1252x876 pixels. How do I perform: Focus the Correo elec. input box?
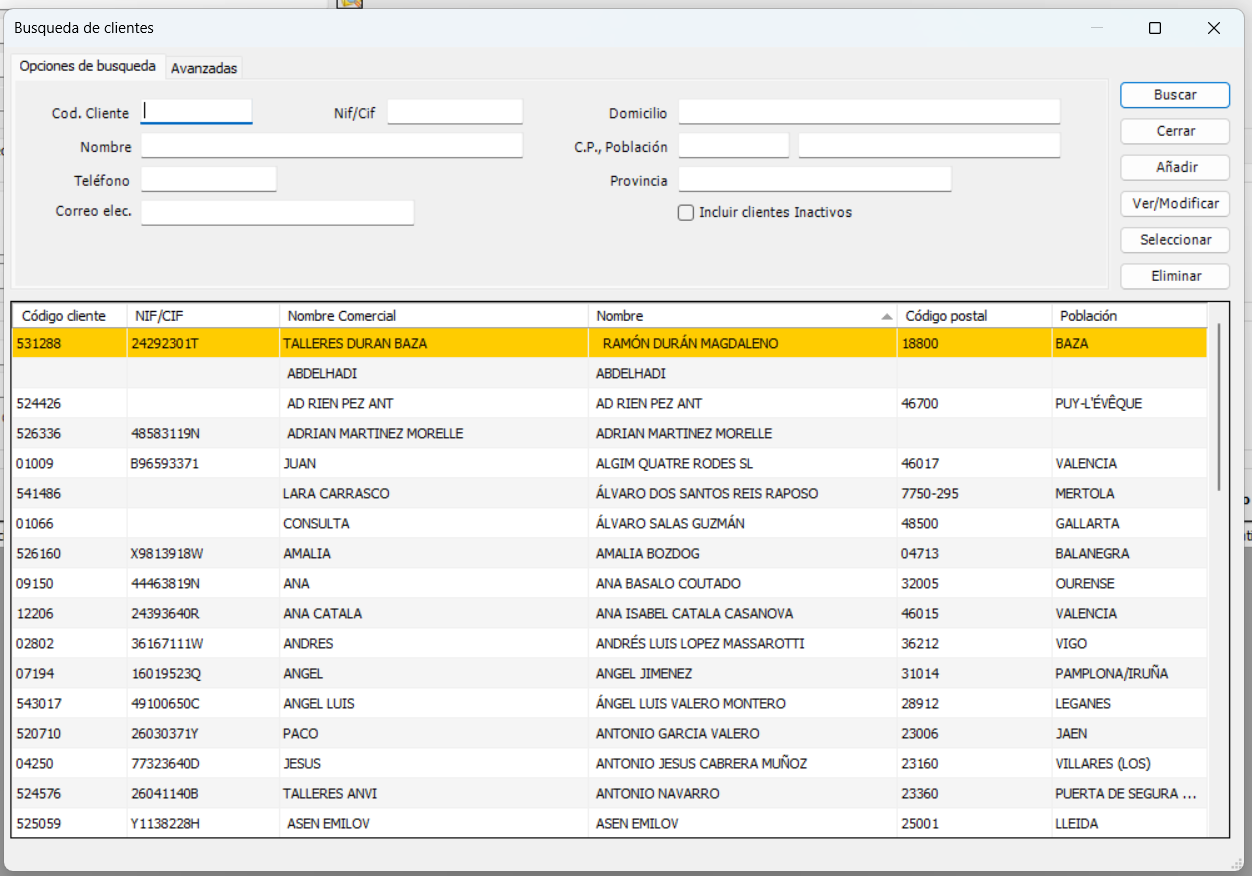277,212
